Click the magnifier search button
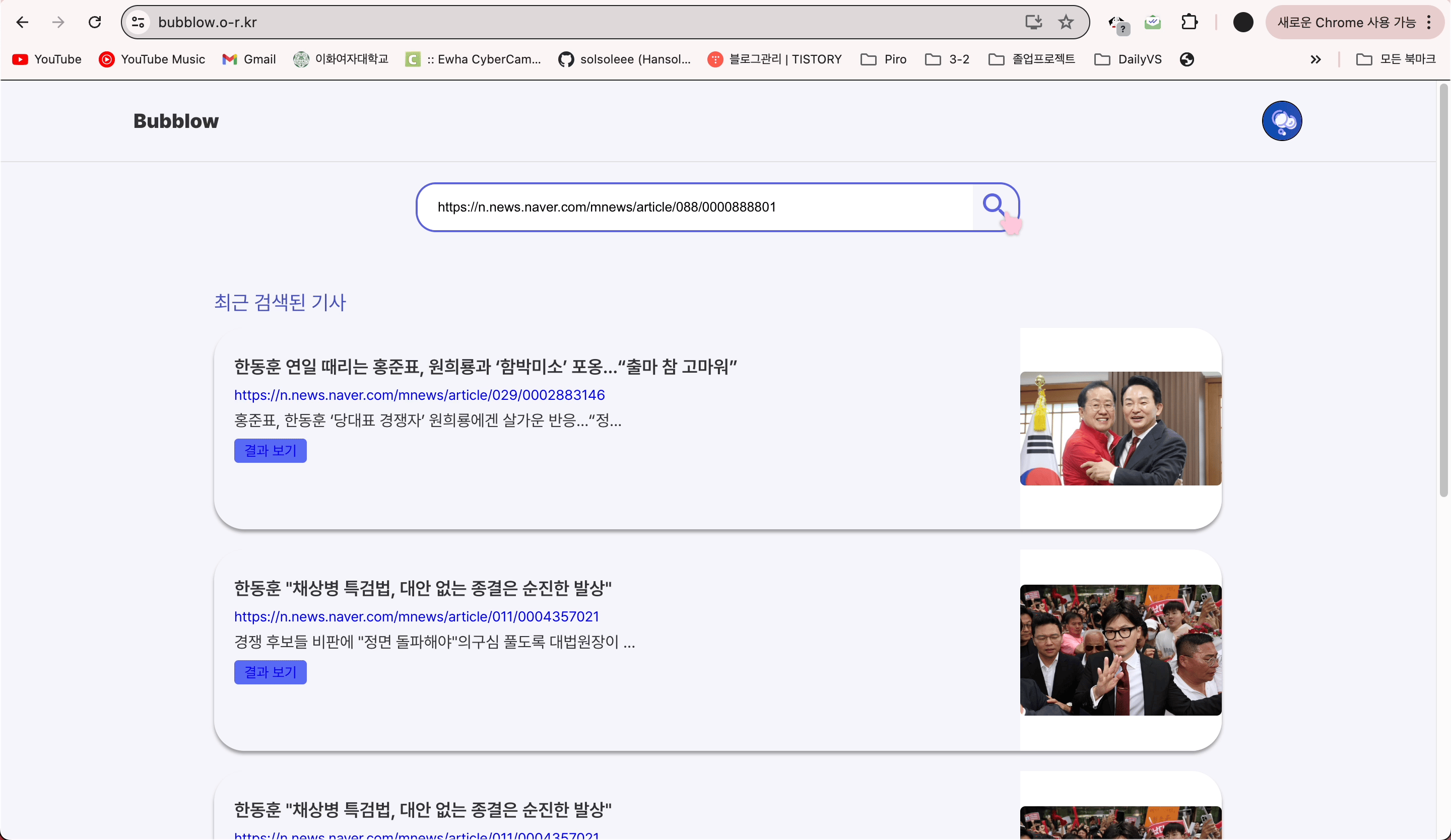 pos(995,206)
